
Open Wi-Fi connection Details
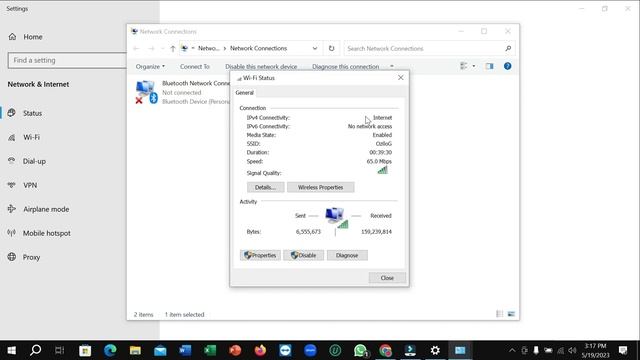pyautogui.click(x=265, y=187)
